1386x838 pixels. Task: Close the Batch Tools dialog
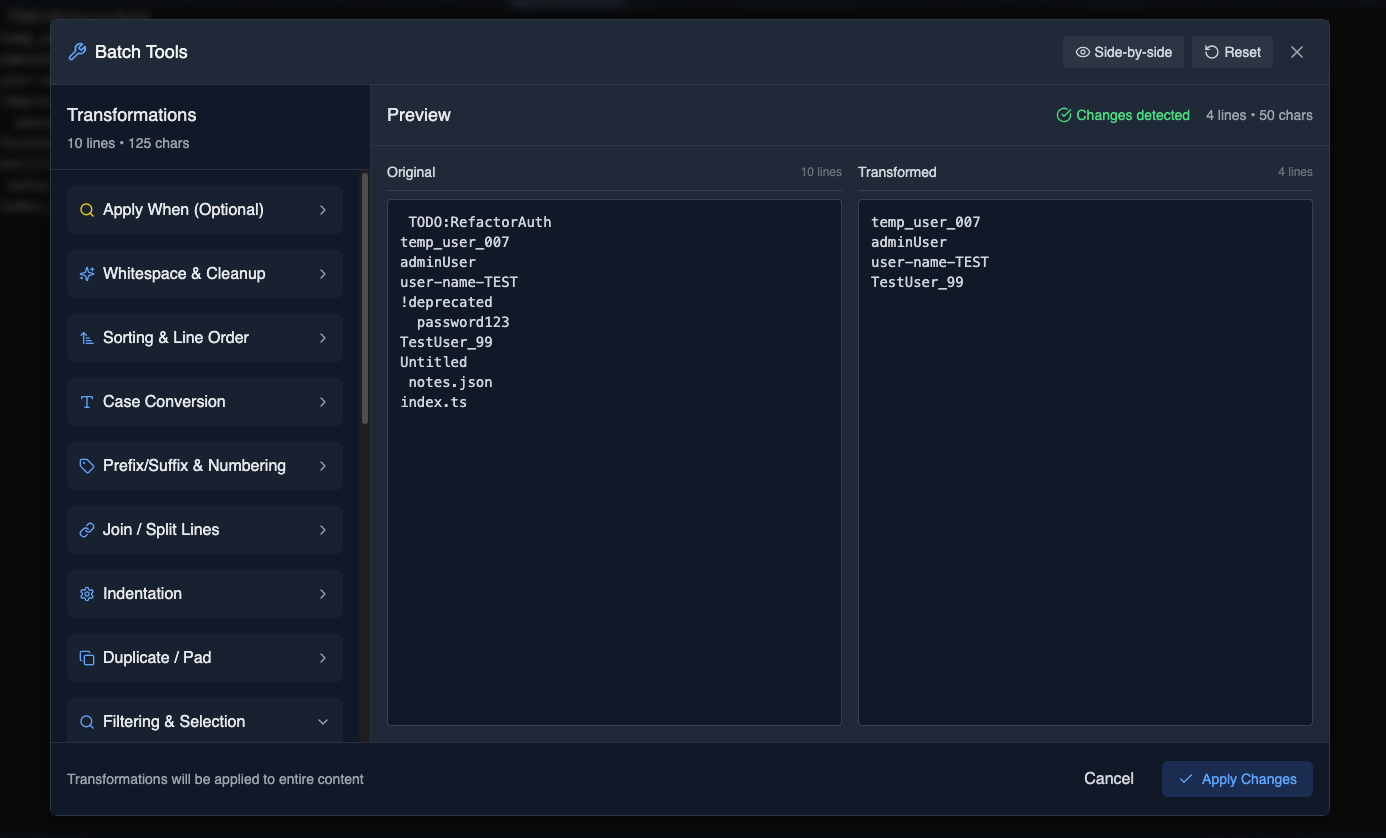click(1297, 52)
